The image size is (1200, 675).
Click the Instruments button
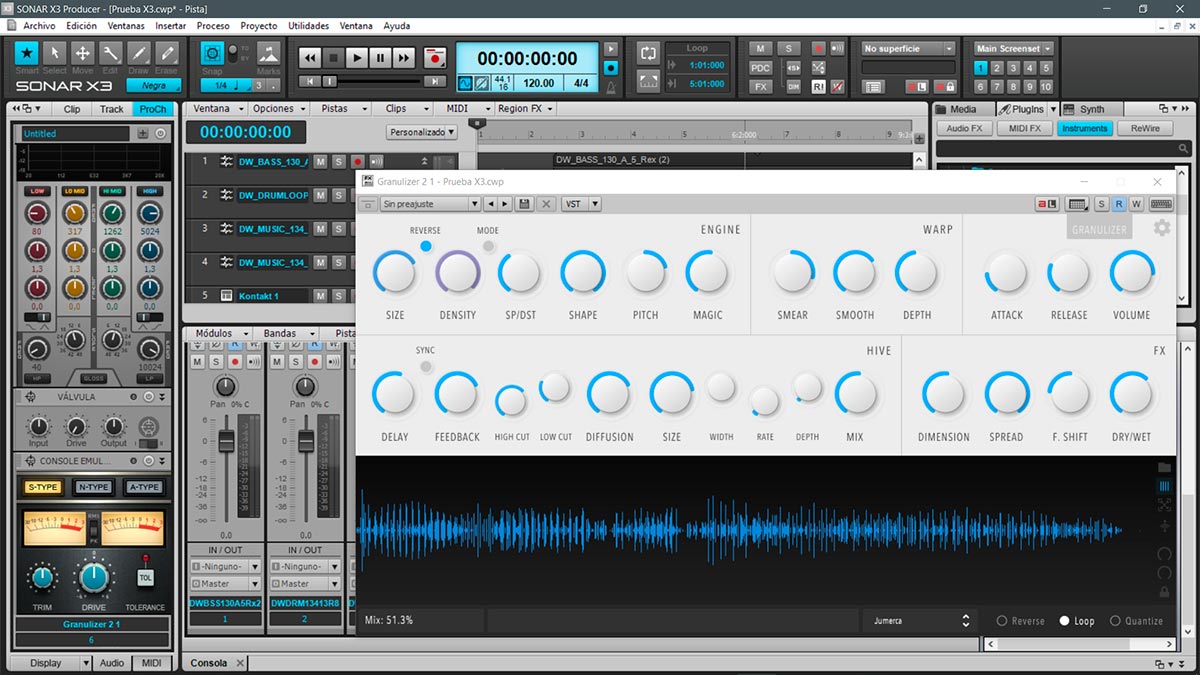click(x=1085, y=128)
